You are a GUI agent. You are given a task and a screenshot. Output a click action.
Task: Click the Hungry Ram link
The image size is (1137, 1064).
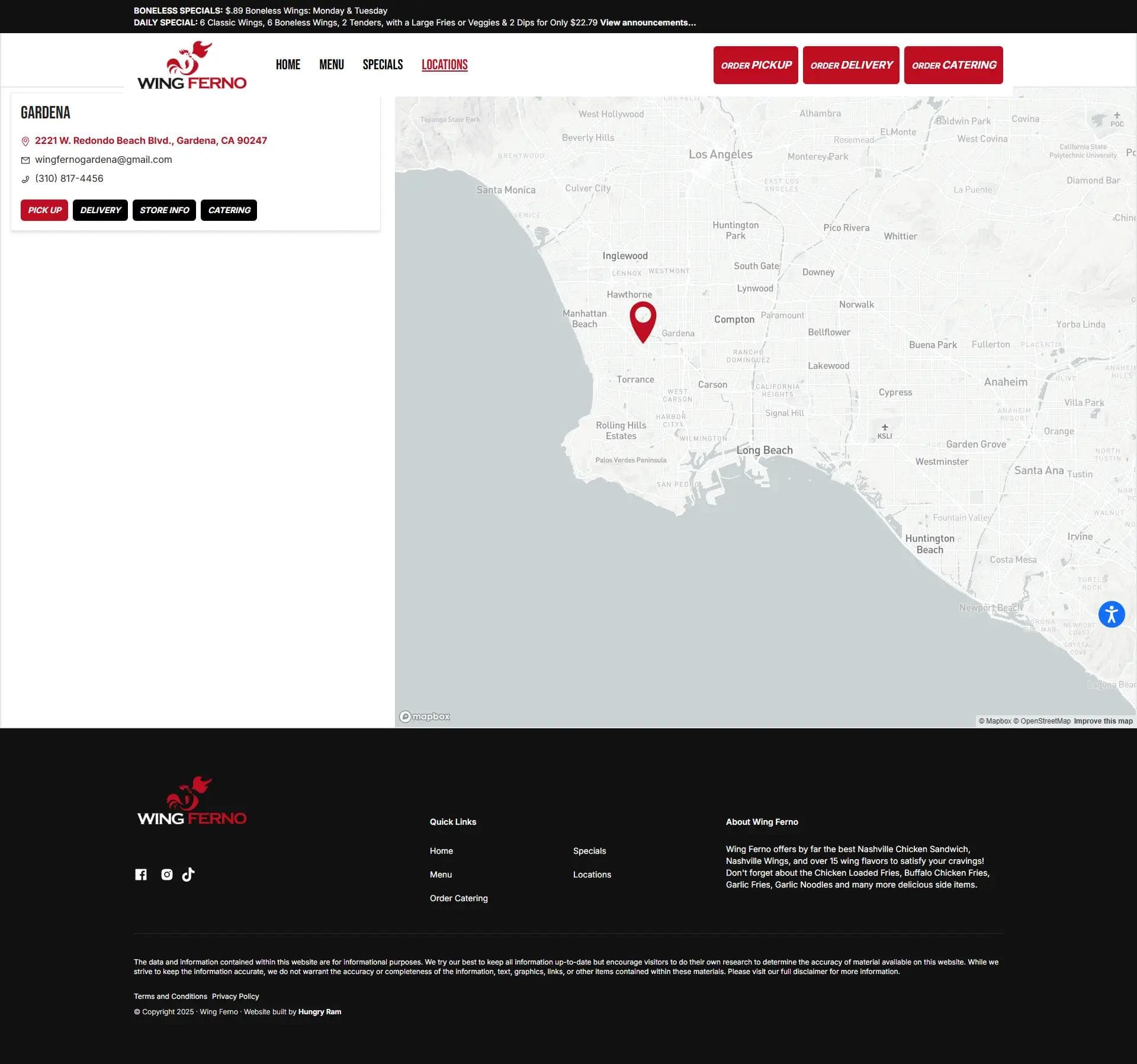tap(320, 1012)
